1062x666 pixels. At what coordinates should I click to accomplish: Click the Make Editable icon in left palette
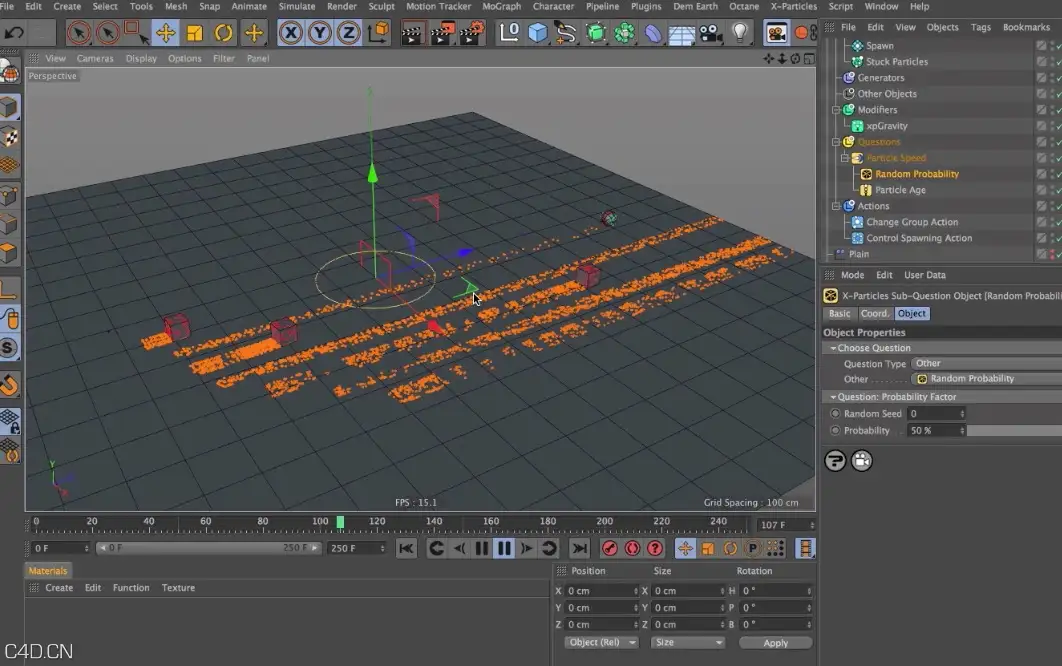(x=9, y=72)
